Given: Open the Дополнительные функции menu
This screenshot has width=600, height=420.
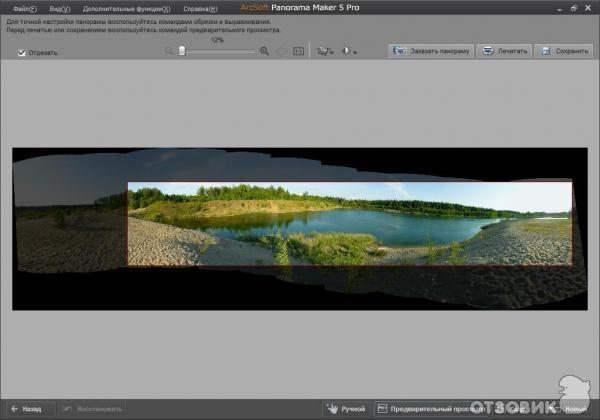Looking at the screenshot, I should tap(127, 8).
